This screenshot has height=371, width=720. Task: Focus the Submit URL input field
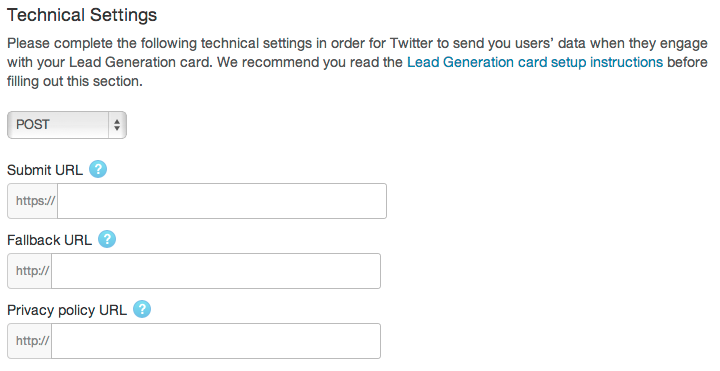222,201
